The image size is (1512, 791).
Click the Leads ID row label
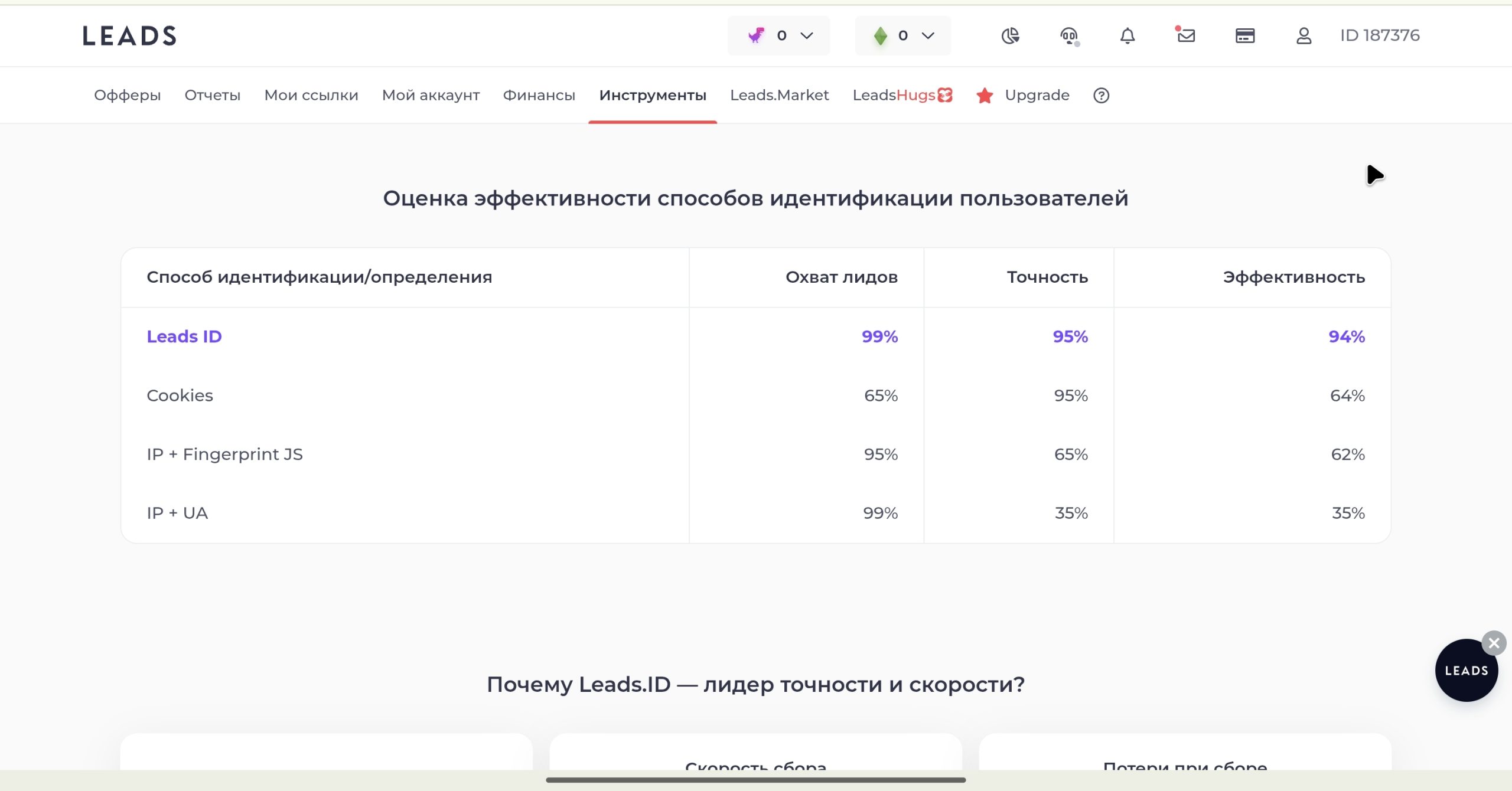pyautogui.click(x=184, y=336)
